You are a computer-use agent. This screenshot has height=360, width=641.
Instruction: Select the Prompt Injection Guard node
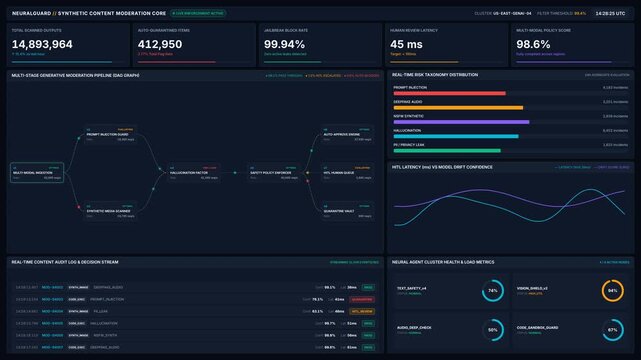[x=110, y=134]
